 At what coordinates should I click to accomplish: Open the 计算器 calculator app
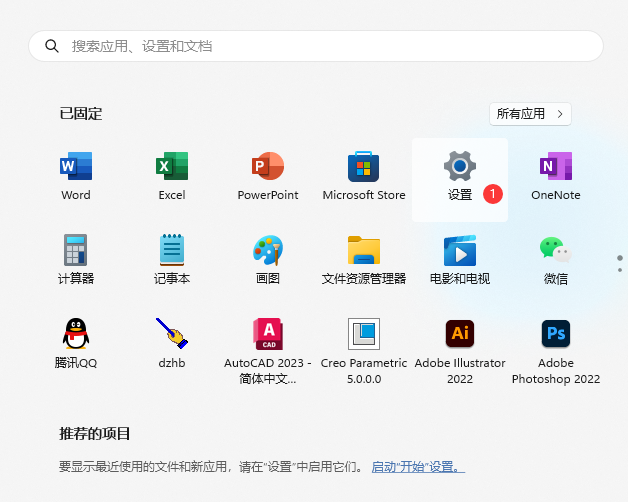76,260
